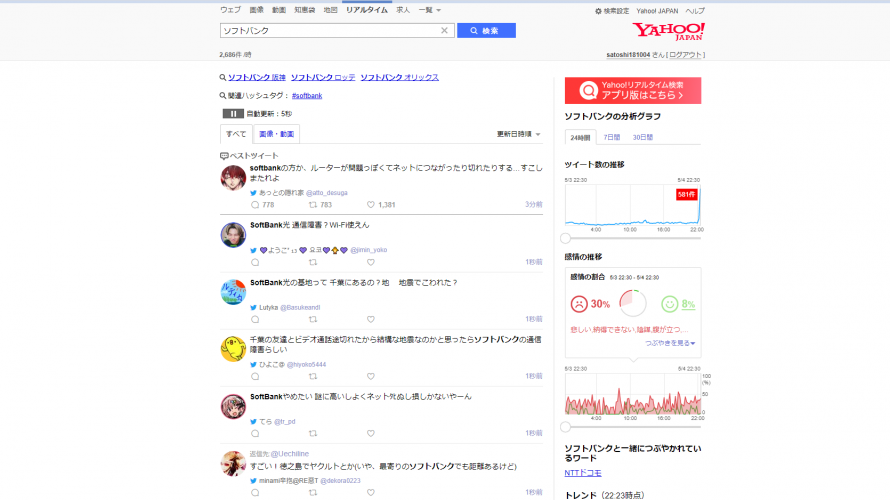Click the blue 検索 search button
Screen dimensions: 890x500
[486, 31]
